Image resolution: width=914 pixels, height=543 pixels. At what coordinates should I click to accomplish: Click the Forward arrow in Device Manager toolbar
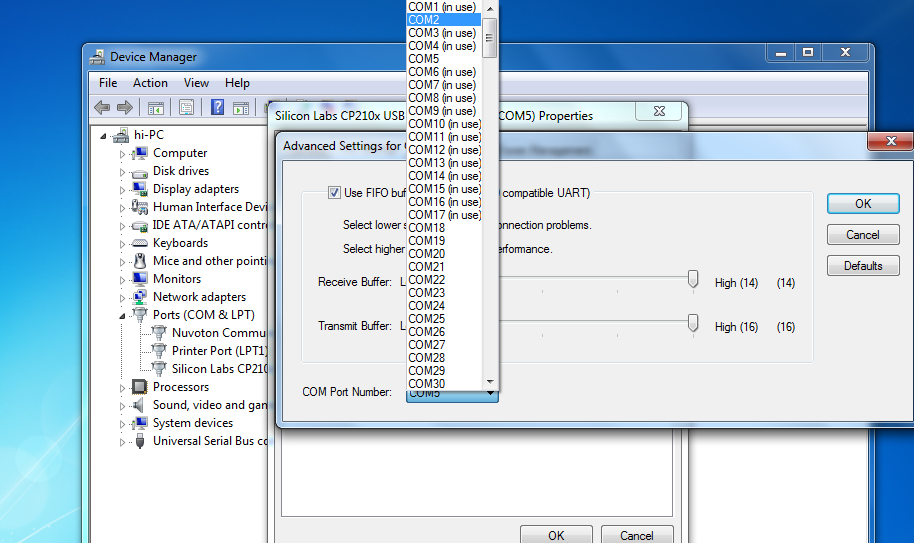(125, 107)
